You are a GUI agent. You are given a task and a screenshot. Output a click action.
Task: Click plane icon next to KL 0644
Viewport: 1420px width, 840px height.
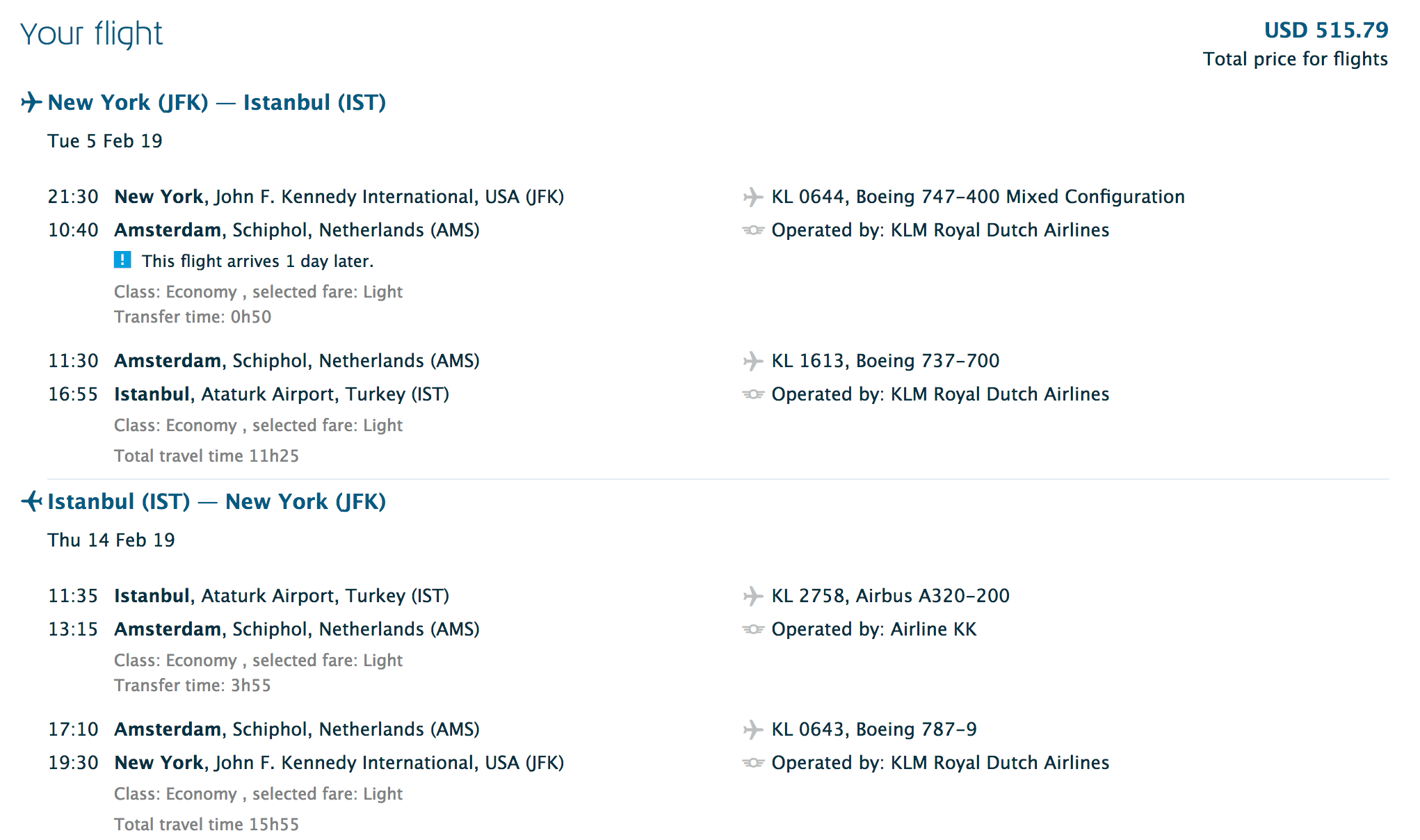[753, 197]
